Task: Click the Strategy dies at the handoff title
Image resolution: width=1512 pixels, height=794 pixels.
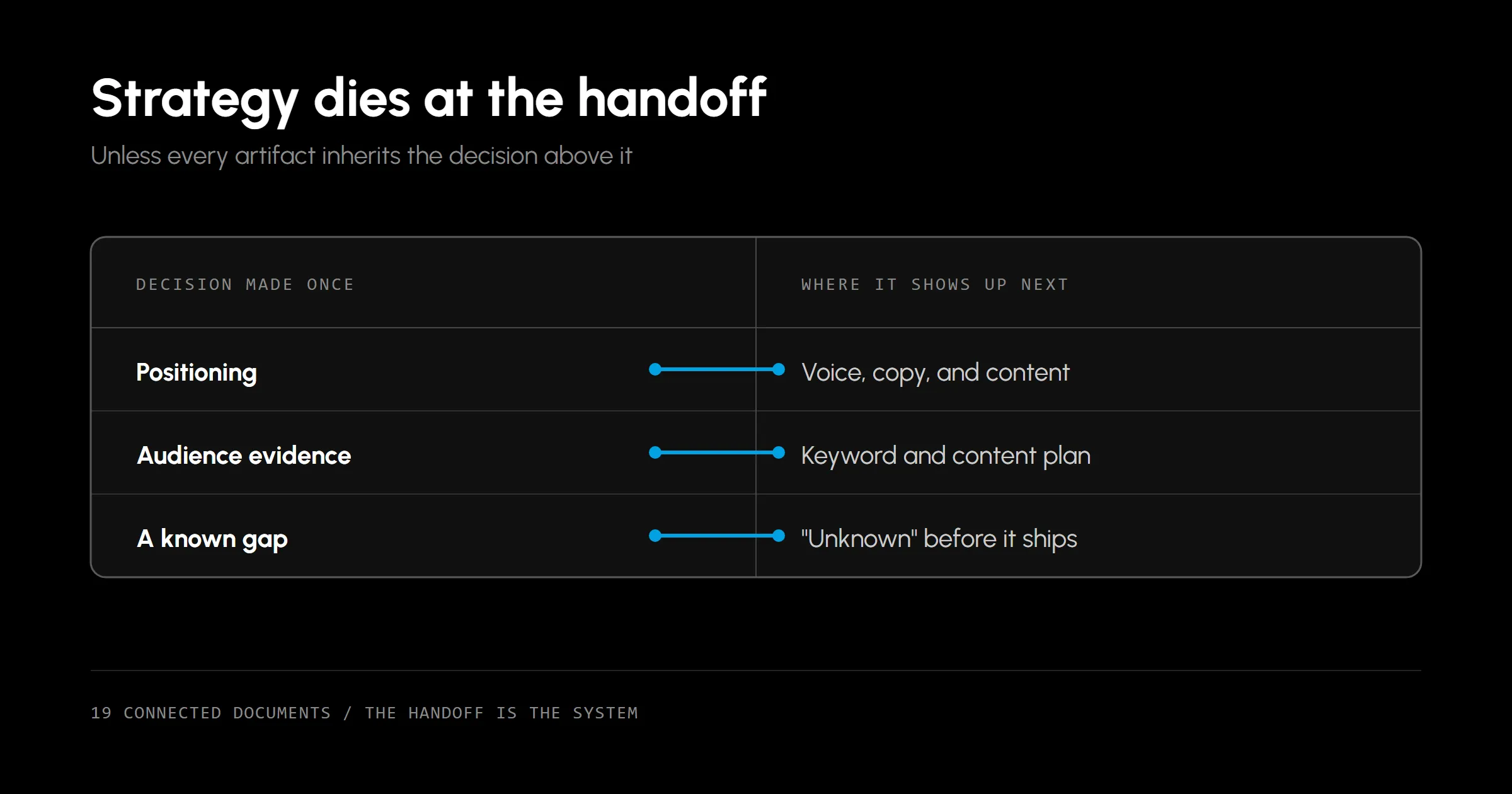Action: coord(429,99)
